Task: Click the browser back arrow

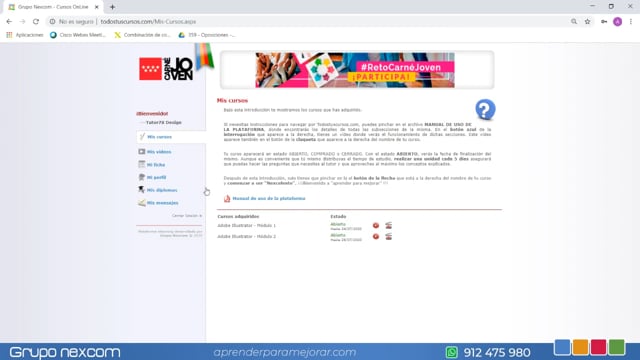Action: click(x=9, y=22)
